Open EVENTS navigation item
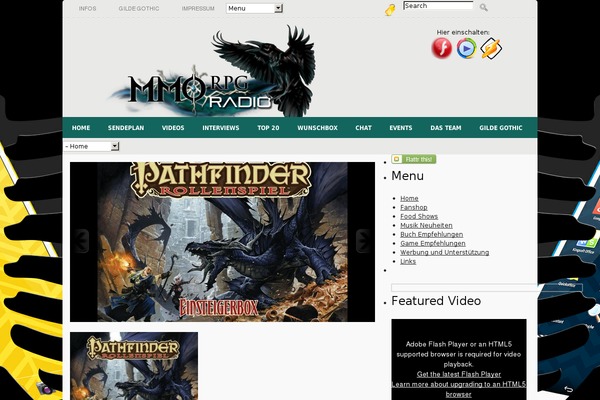 401,128
